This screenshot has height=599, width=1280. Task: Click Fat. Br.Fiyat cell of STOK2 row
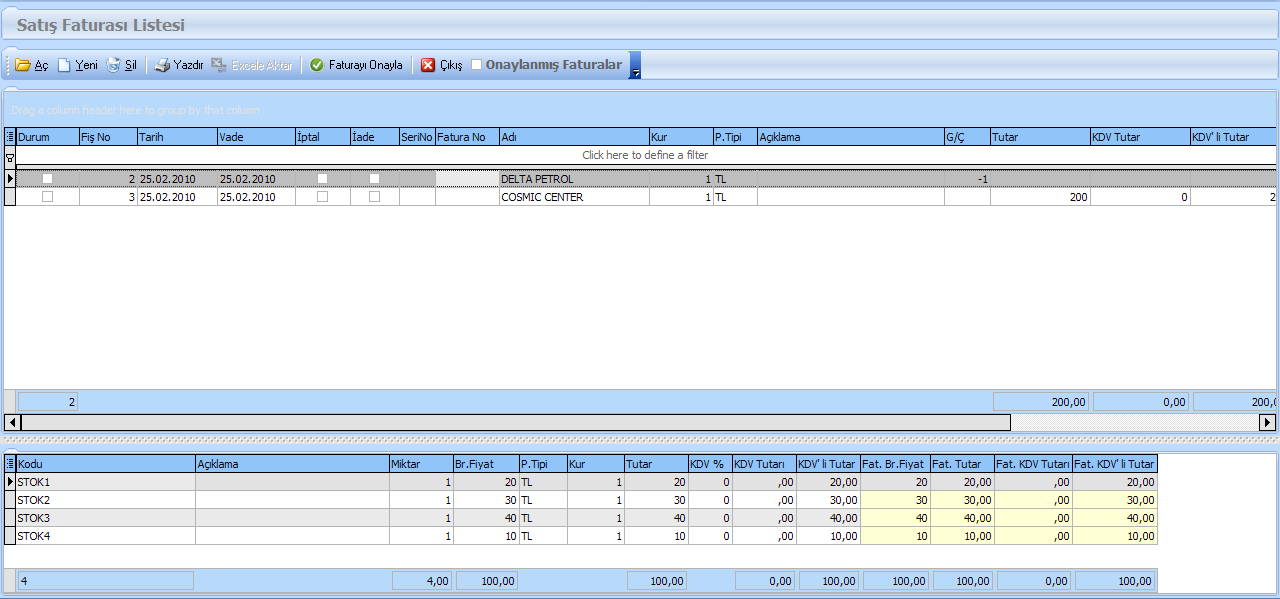click(895, 500)
